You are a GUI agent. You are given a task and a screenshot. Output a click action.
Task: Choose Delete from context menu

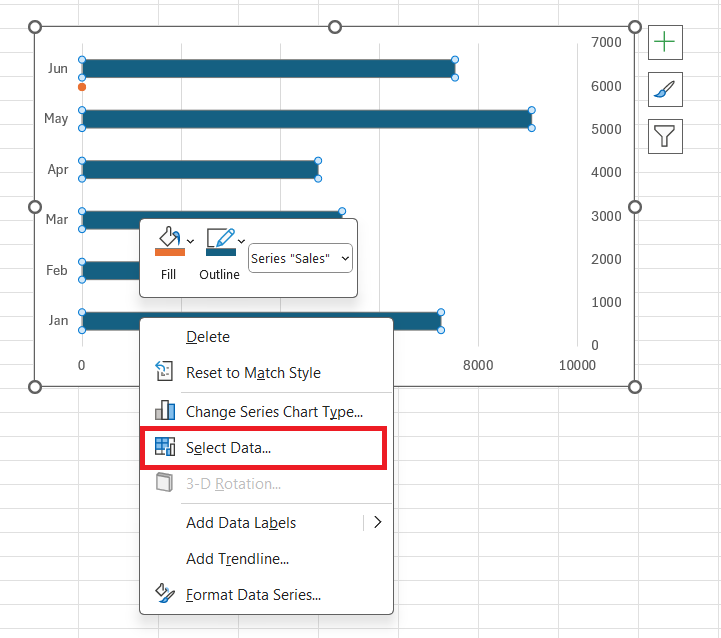(266, 337)
